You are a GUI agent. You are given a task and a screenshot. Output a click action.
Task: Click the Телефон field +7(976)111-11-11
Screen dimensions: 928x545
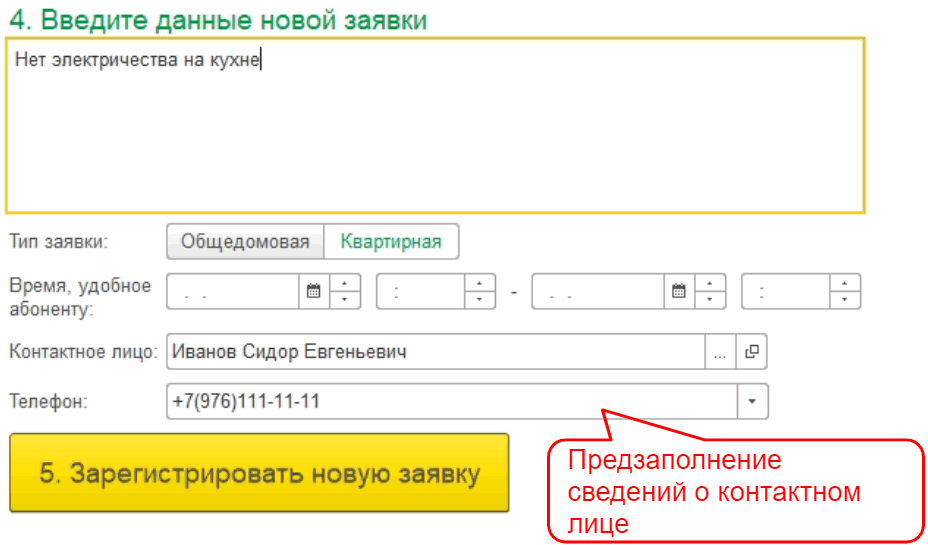coord(452,402)
